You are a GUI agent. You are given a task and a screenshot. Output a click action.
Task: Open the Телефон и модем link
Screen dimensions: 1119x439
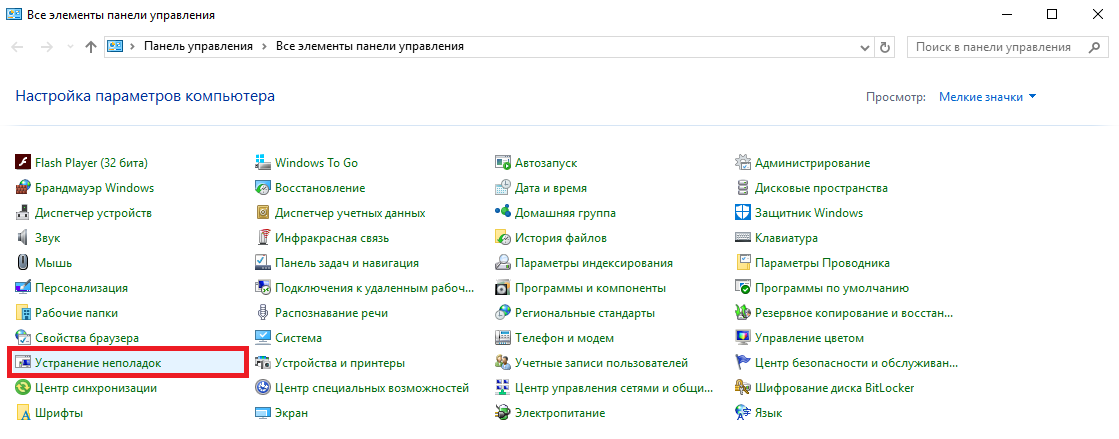tap(564, 338)
